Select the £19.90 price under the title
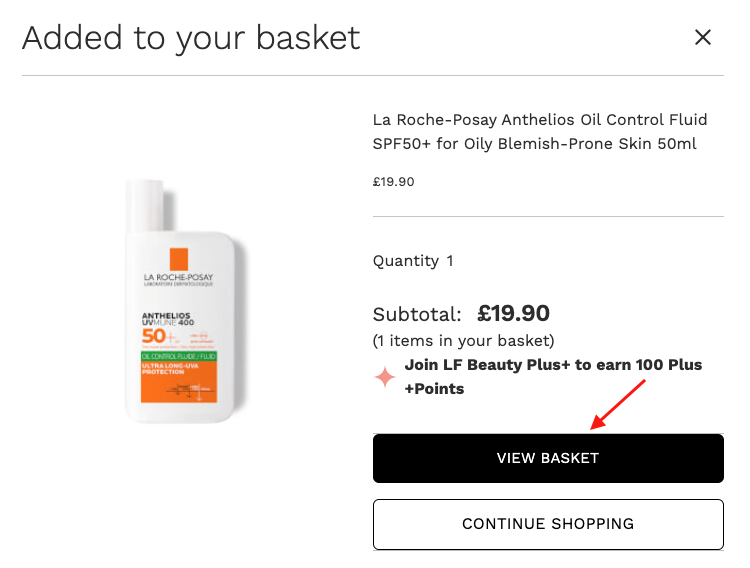The width and height of the screenshot is (750, 568). 393,182
